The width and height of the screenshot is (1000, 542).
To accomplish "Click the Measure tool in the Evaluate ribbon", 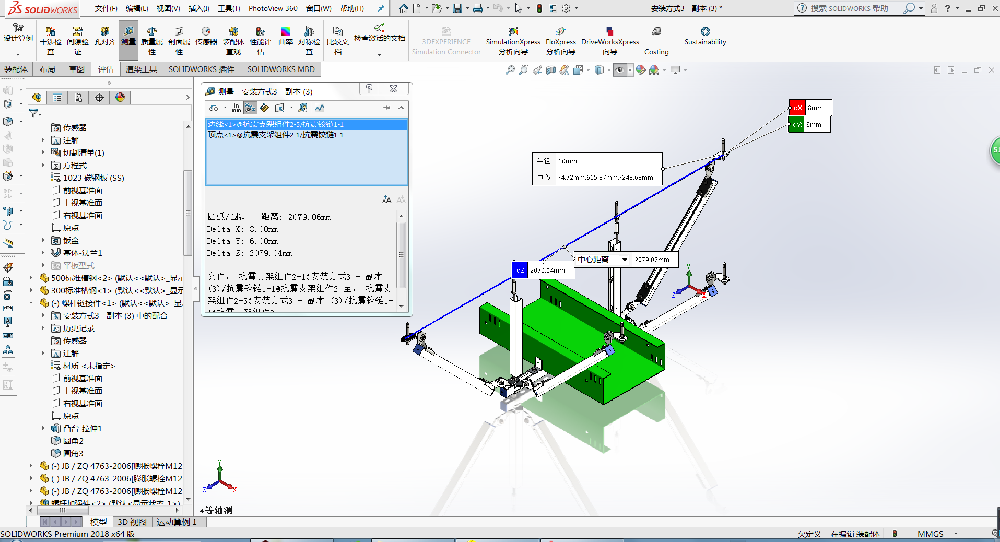I will tap(128, 35).
